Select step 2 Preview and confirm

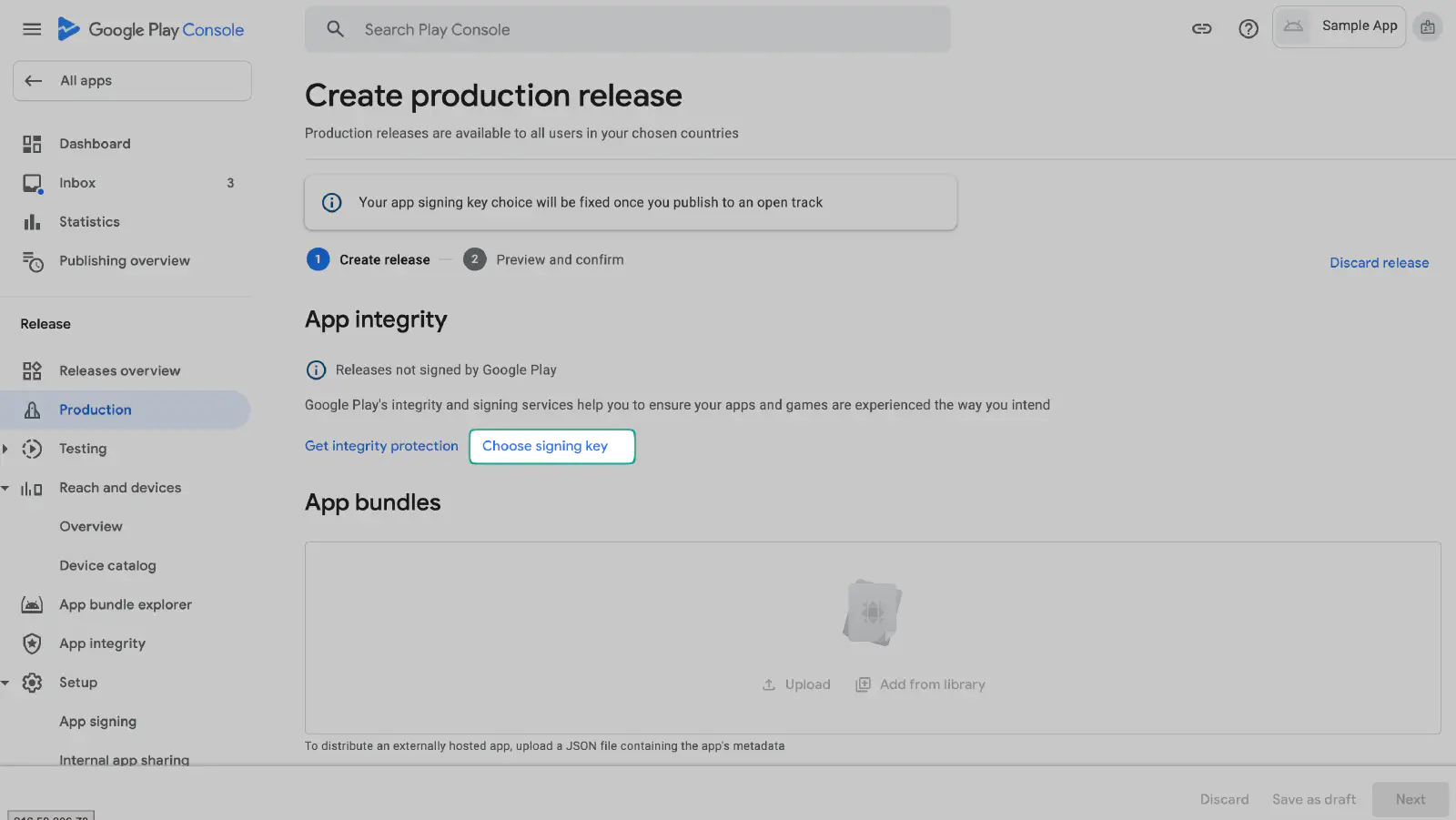pos(543,259)
